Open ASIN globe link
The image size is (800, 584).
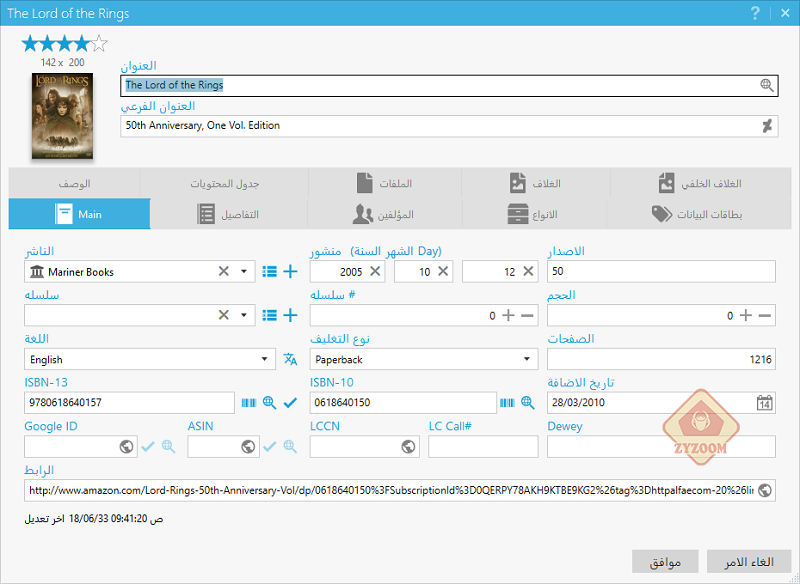coord(248,447)
